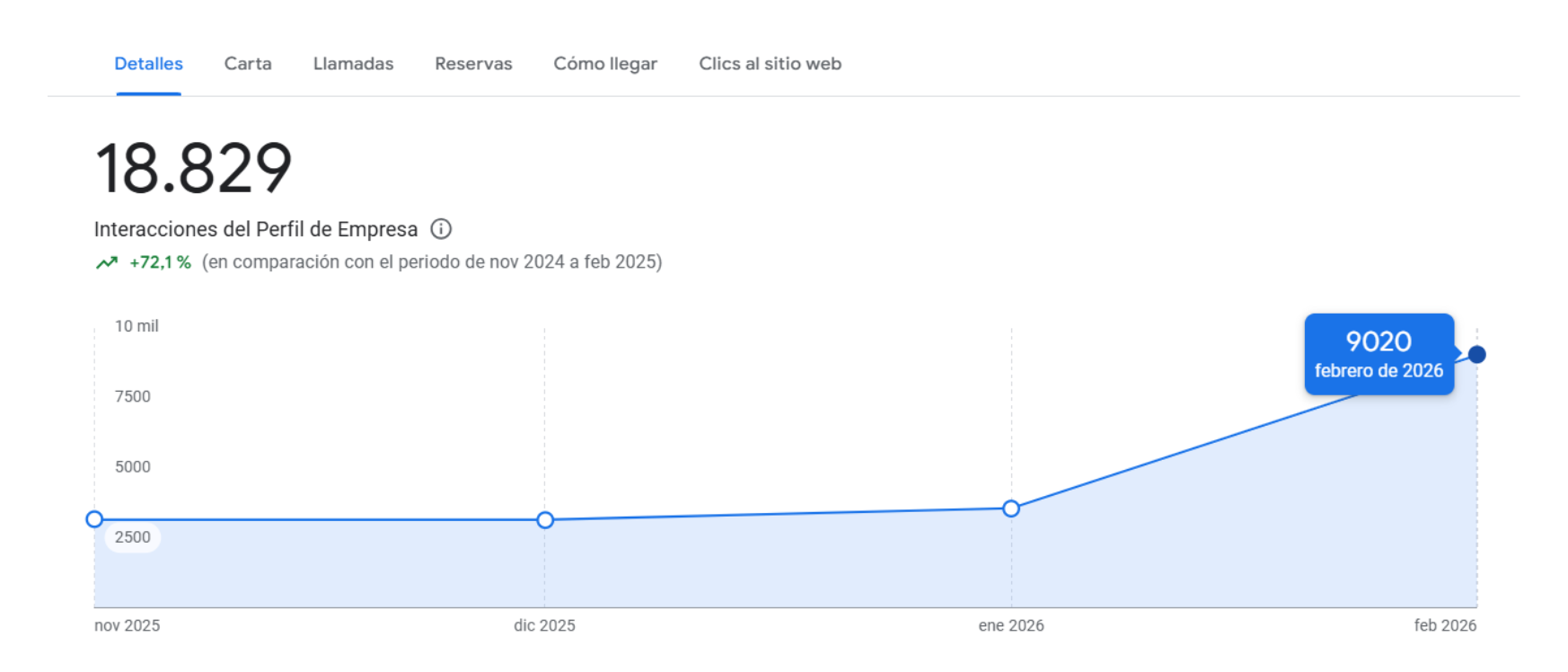Click the ene 2026 x-axis label
The width and height of the screenshot is (1568, 672).
tap(1011, 625)
